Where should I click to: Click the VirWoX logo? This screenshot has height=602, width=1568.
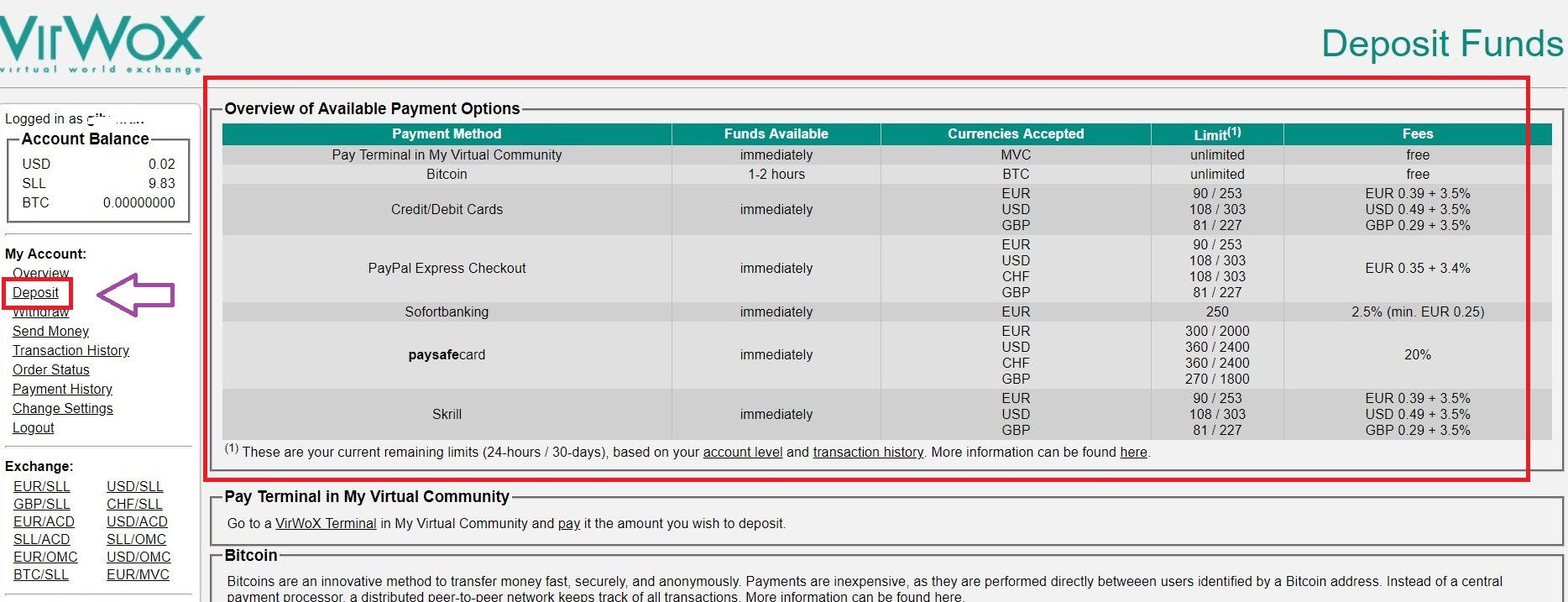[x=102, y=43]
